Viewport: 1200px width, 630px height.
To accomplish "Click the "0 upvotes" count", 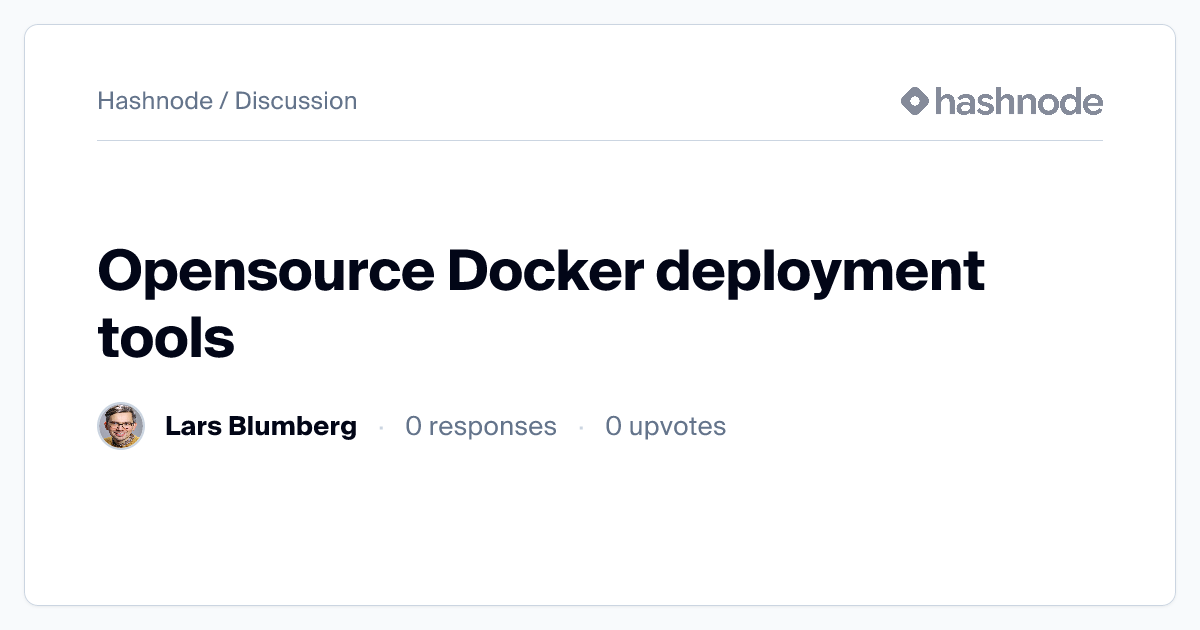I will click(665, 426).
